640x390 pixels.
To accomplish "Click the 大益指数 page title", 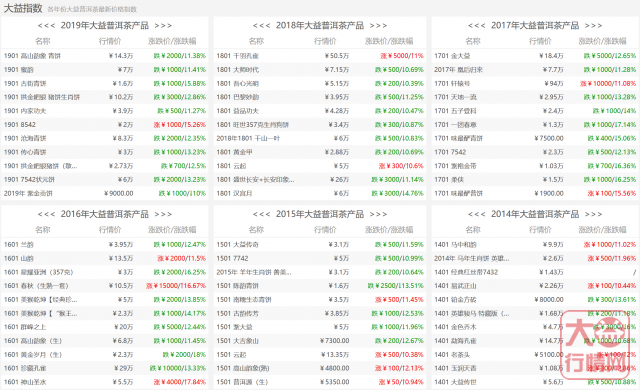I will 23,8.
